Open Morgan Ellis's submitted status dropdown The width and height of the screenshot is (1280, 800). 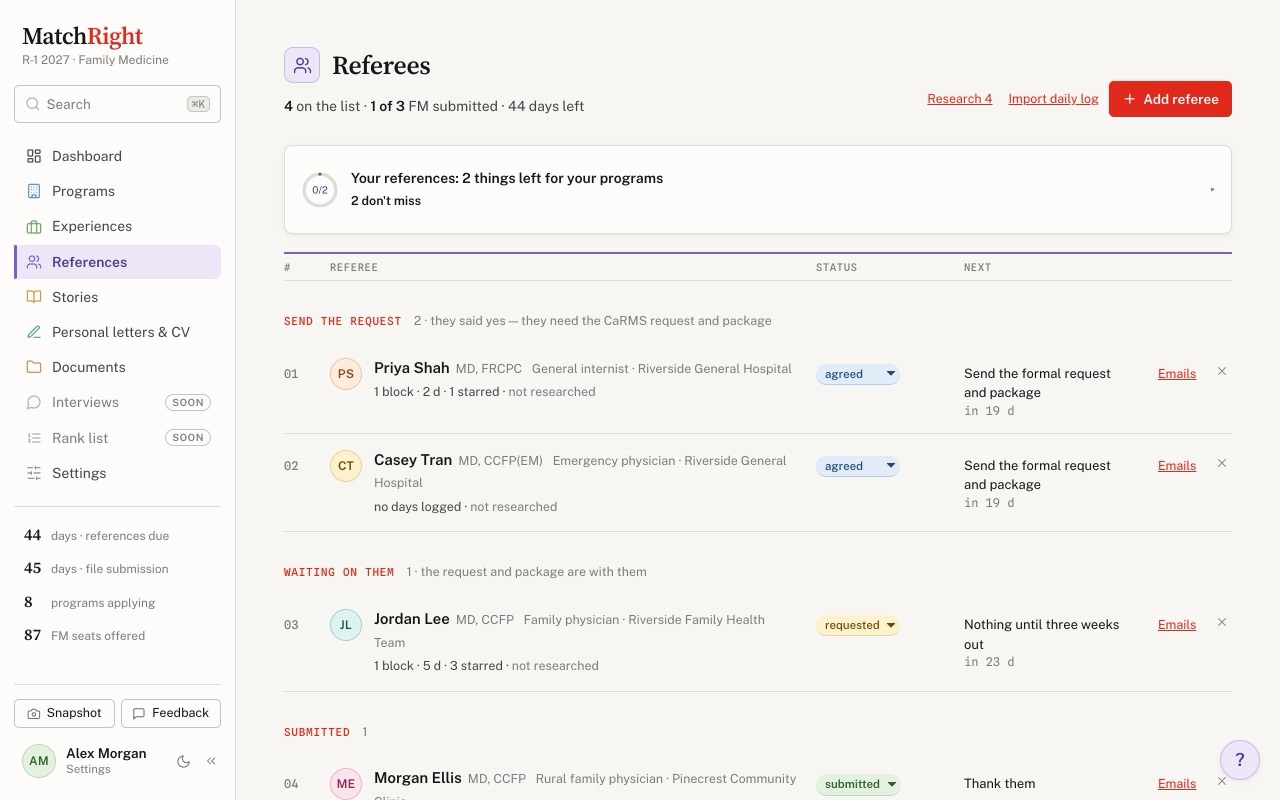point(858,784)
